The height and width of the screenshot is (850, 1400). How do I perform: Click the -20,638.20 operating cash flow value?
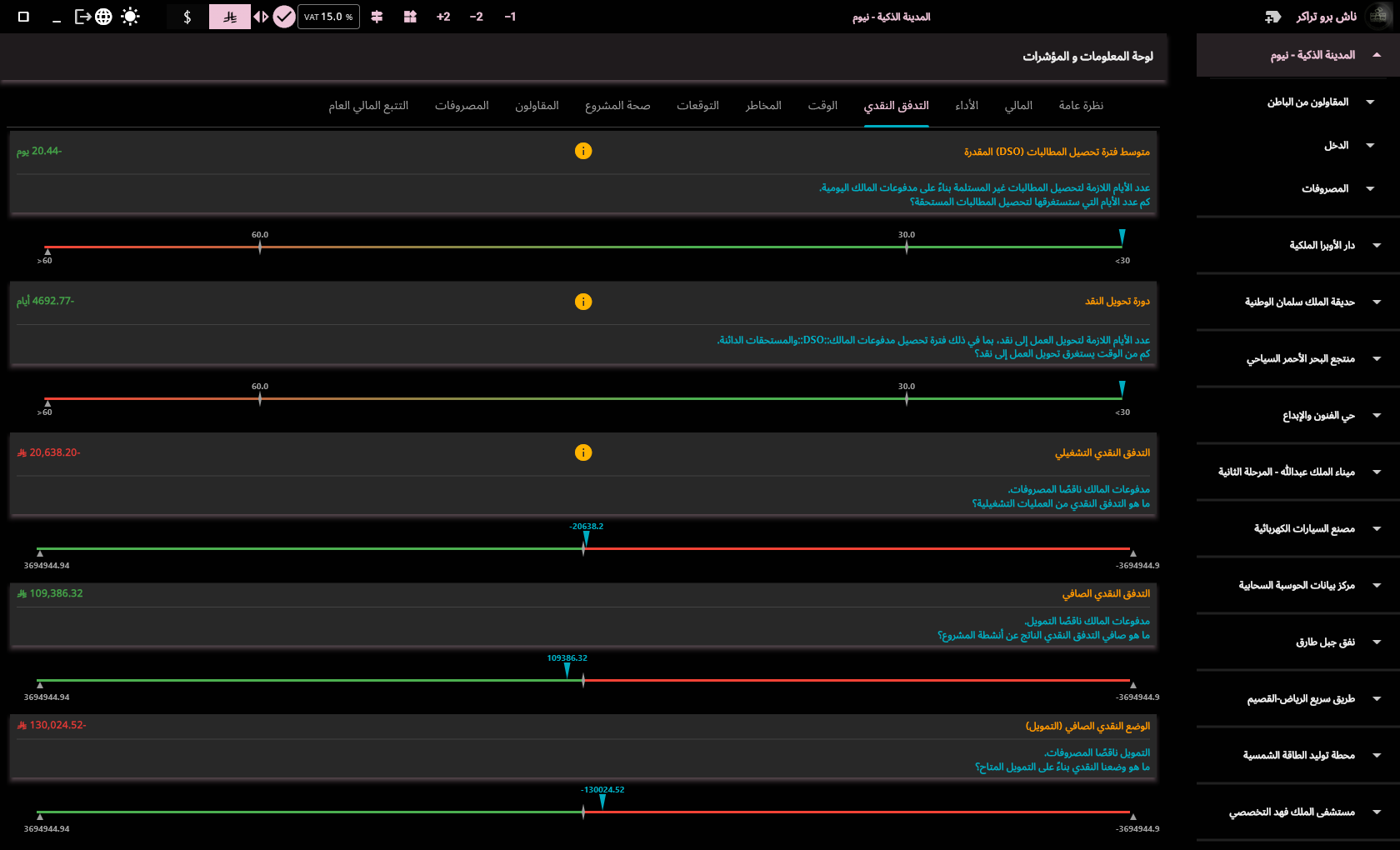pos(48,452)
